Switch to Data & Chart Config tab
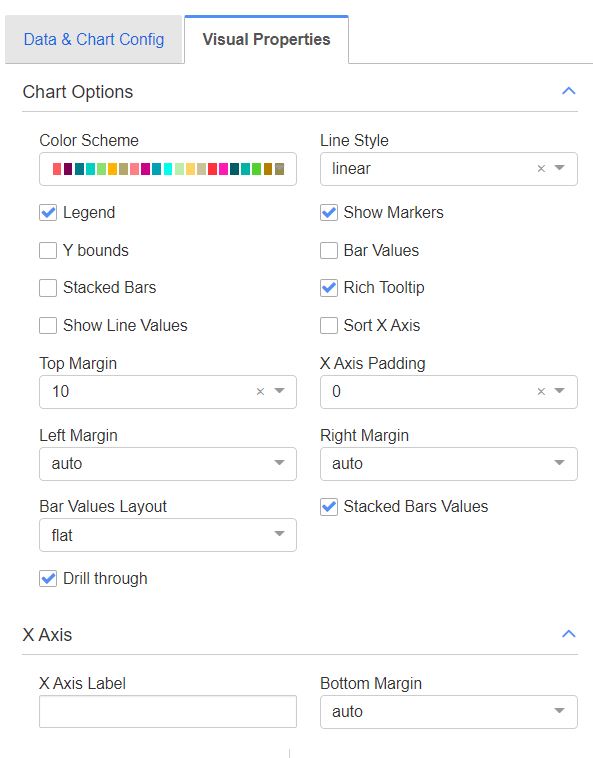Image resolution: width=593 pixels, height=758 pixels. tap(94, 39)
